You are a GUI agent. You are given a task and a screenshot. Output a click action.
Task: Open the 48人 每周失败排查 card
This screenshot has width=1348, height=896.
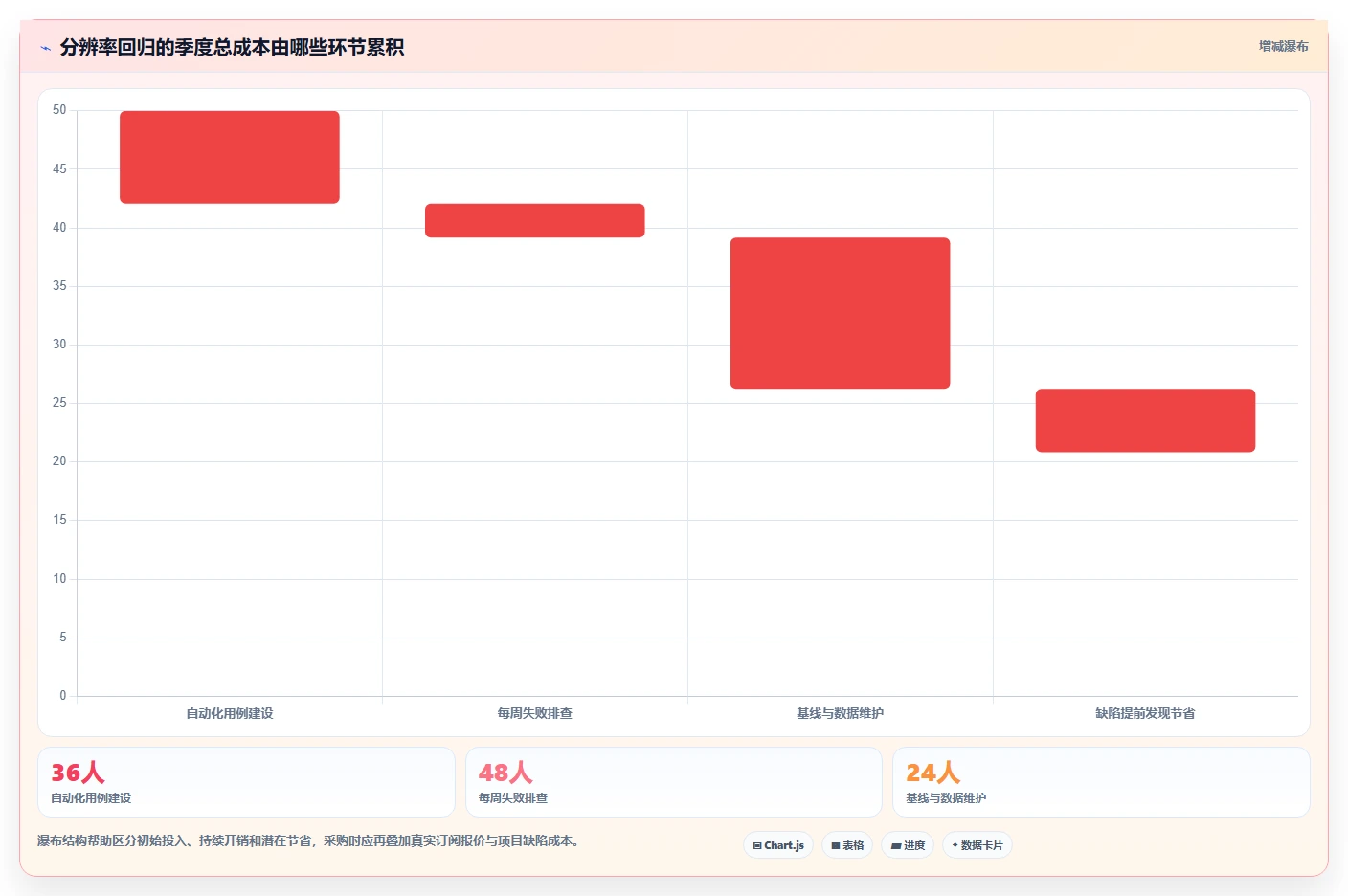674,782
